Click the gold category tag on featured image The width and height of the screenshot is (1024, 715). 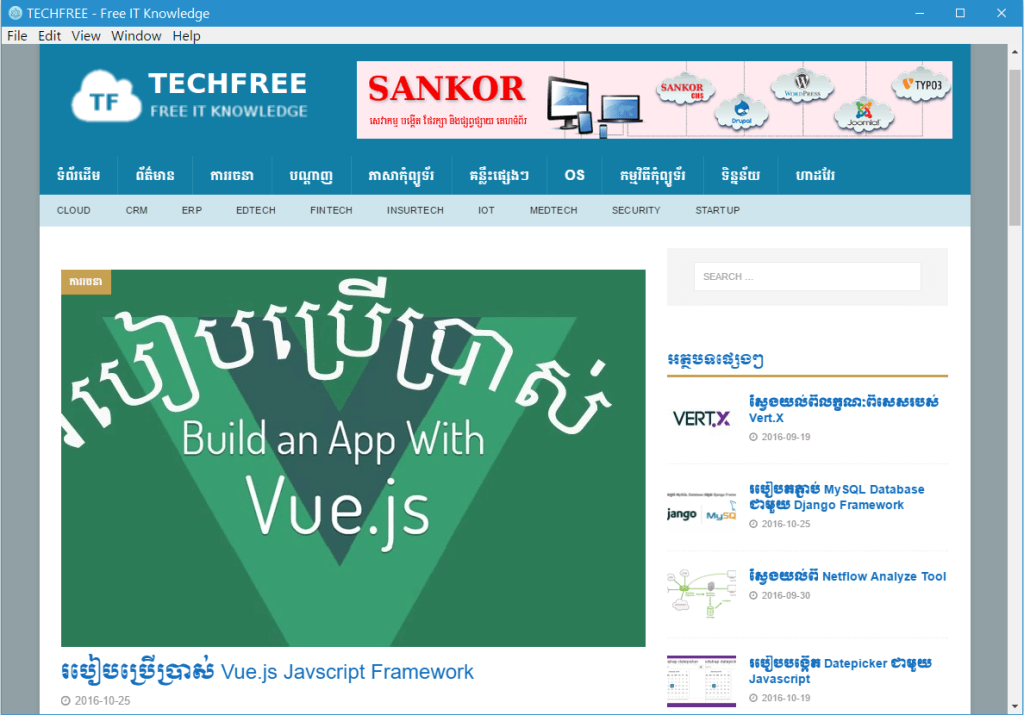pos(86,282)
